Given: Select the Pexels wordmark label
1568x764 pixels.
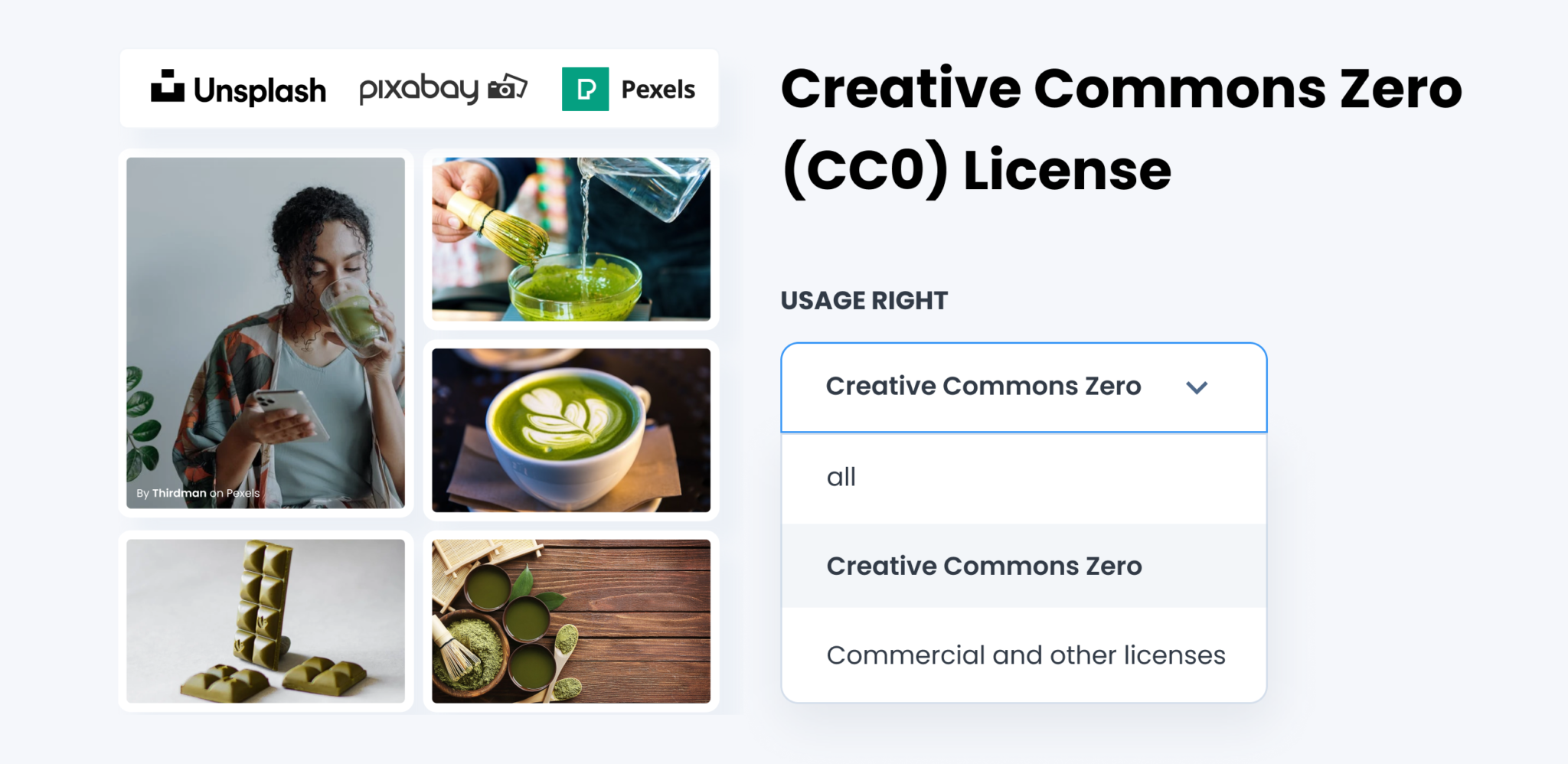Looking at the screenshot, I should pos(657,90).
